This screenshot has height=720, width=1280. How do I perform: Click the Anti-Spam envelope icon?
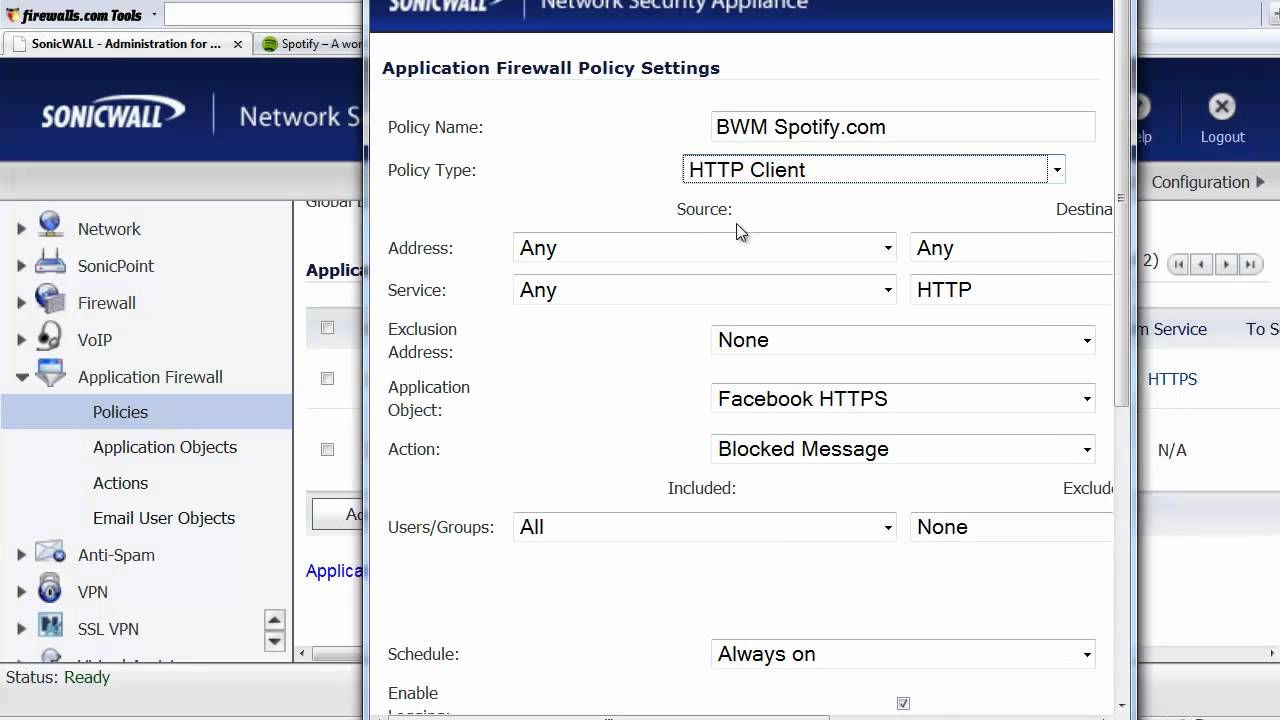[50, 553]
